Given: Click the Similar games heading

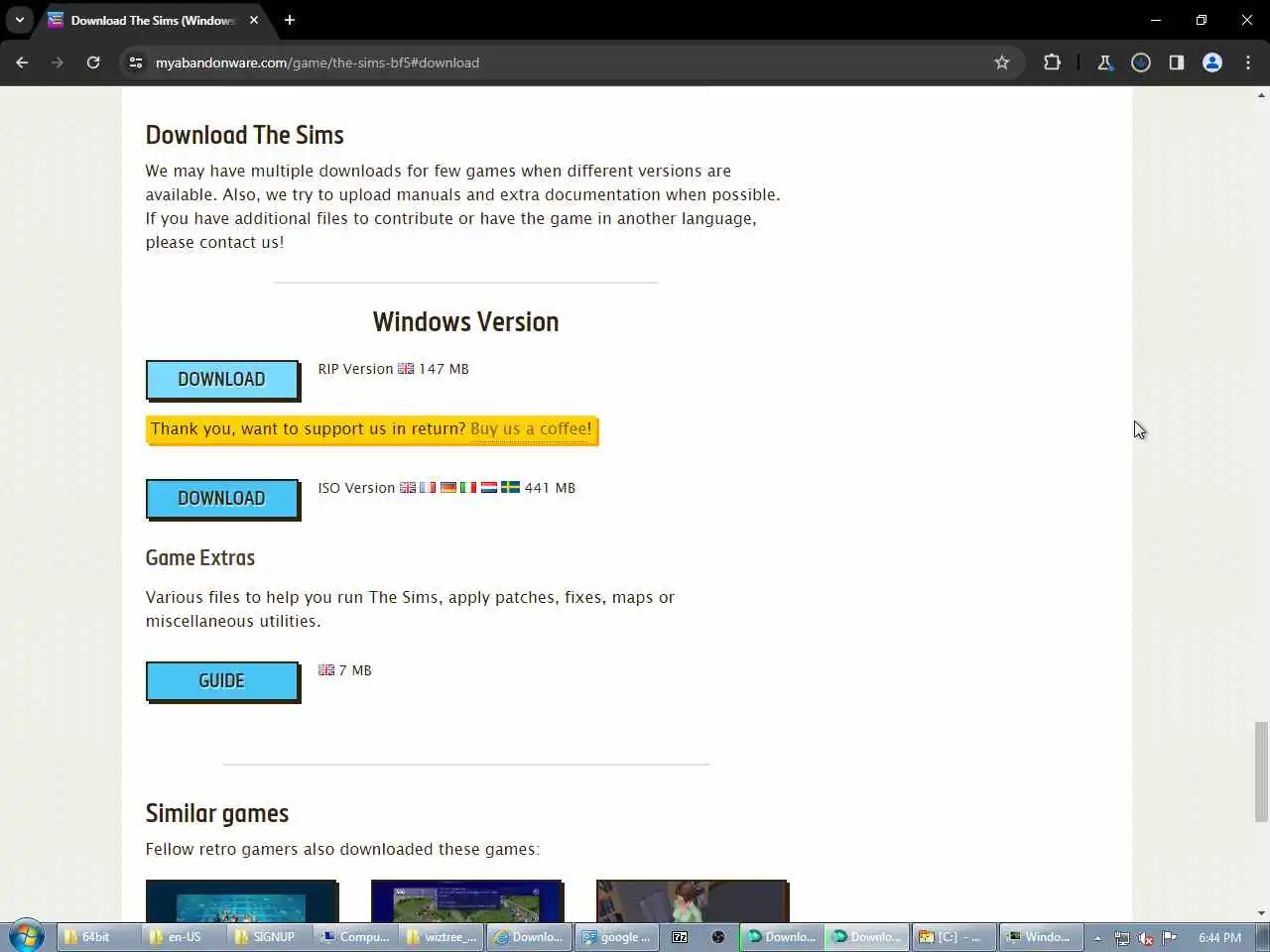Looking at the screenshot, I should coord(217,813).
